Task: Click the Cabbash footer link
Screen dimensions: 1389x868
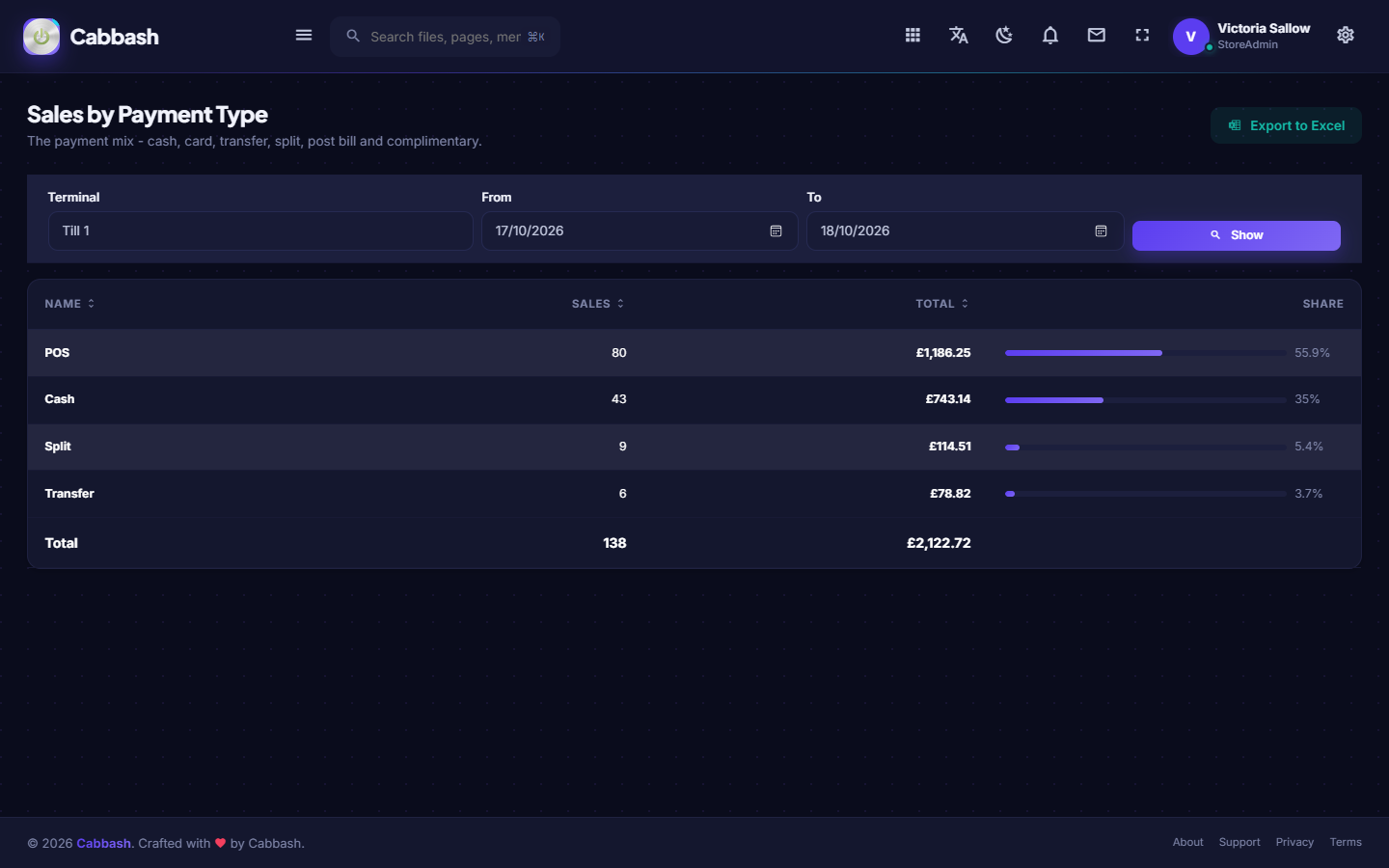Action: point(103,843)
